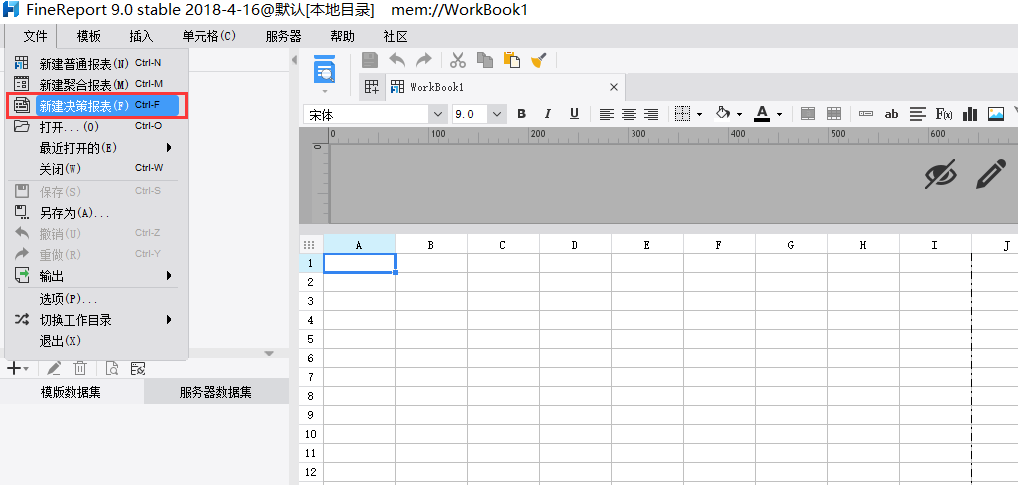
Task: Click the redo arrow in the top toolbar
Action: (423, 60)
